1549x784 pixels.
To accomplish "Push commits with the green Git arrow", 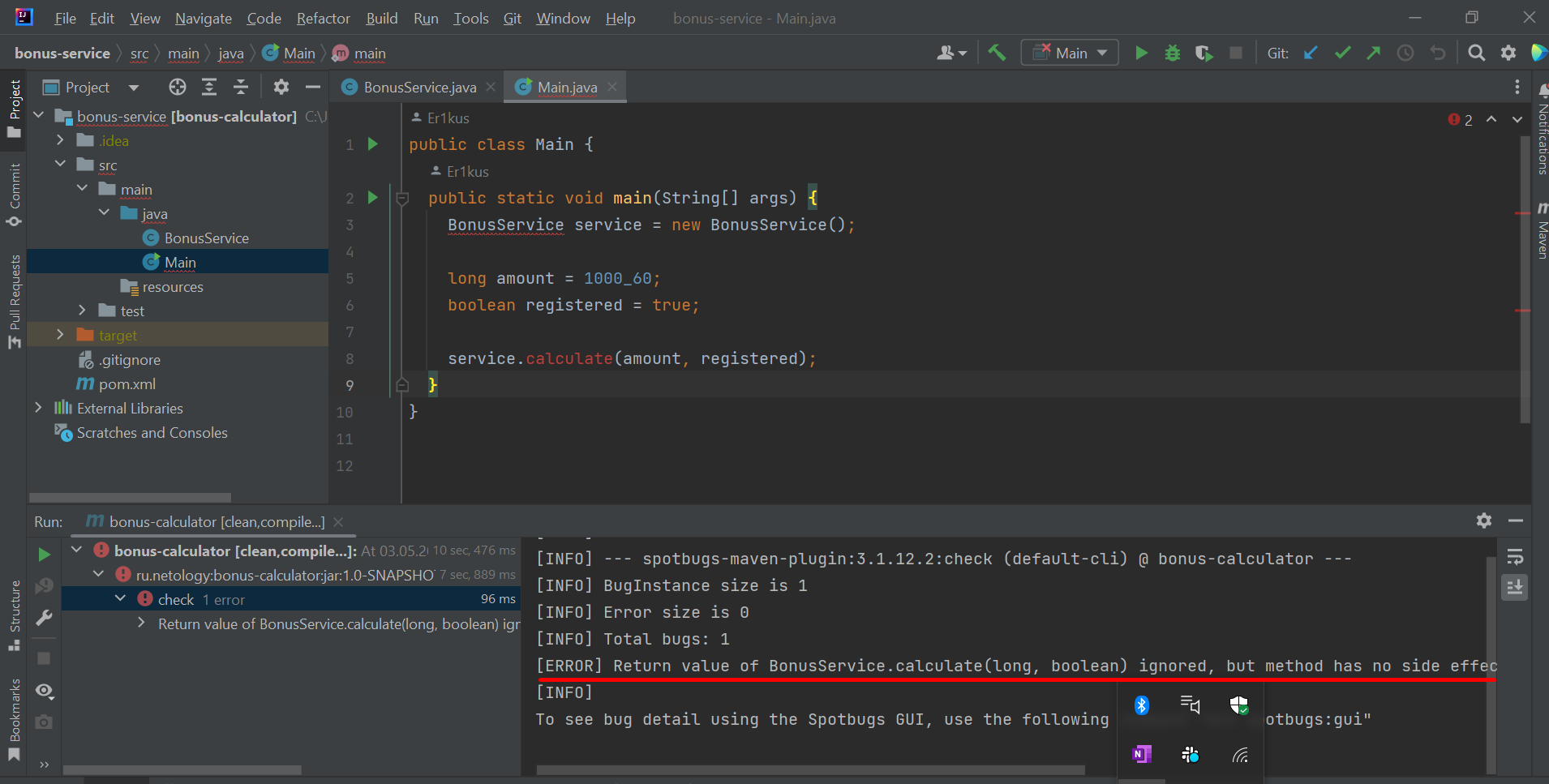I will click(x=1373, y=52).
